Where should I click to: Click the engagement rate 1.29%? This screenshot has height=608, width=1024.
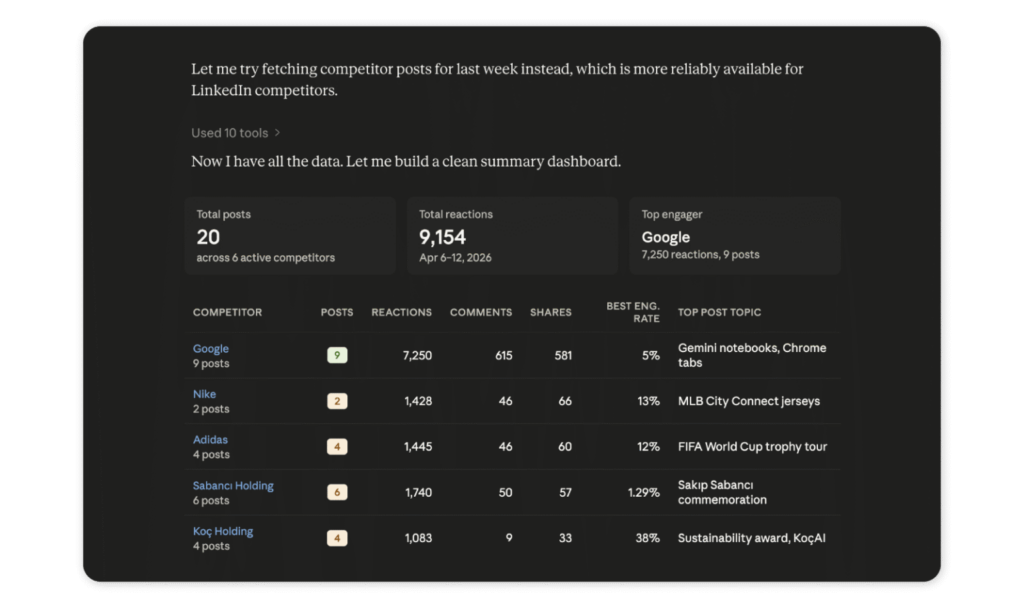[643, 492]
